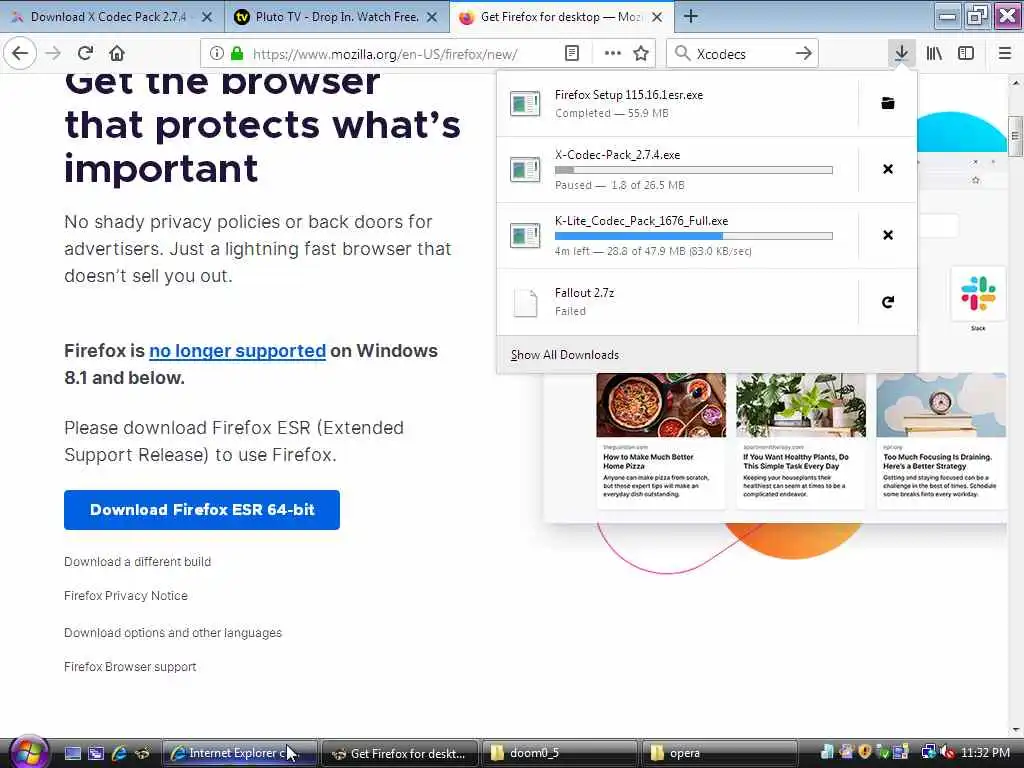This screenshot has width=1024, height=768.
Task: Close the Pluto TV tab
Action: coord(432,18)
